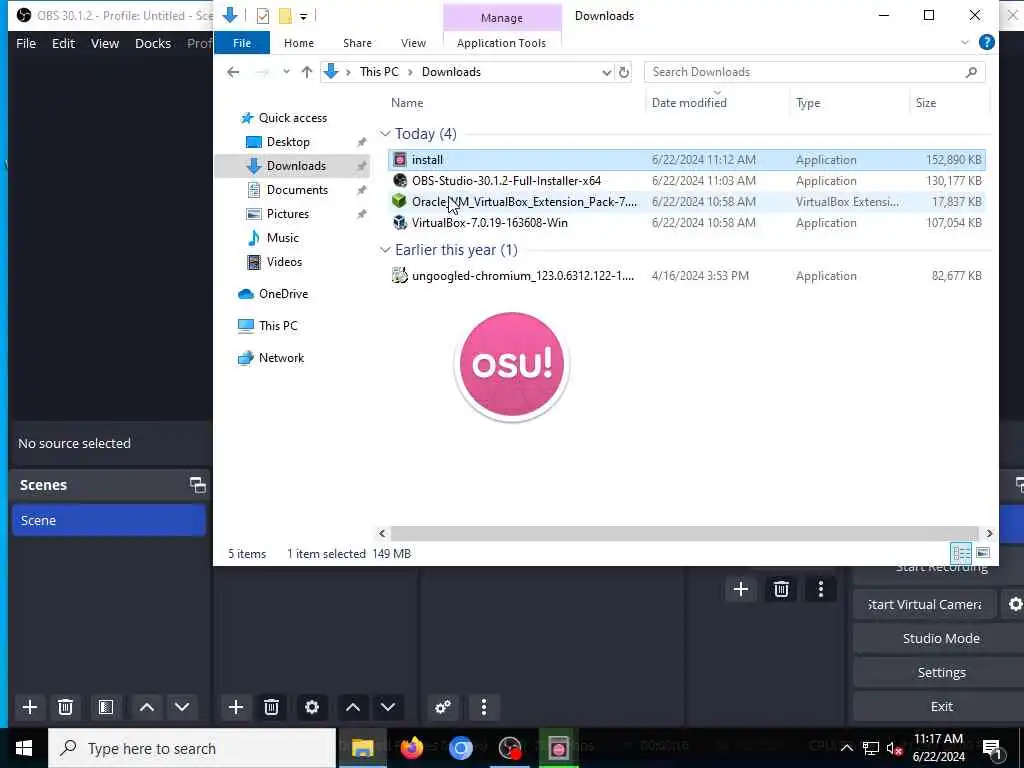
Task: Move scene down in OBS Scenes
Action: coord(182,707)
